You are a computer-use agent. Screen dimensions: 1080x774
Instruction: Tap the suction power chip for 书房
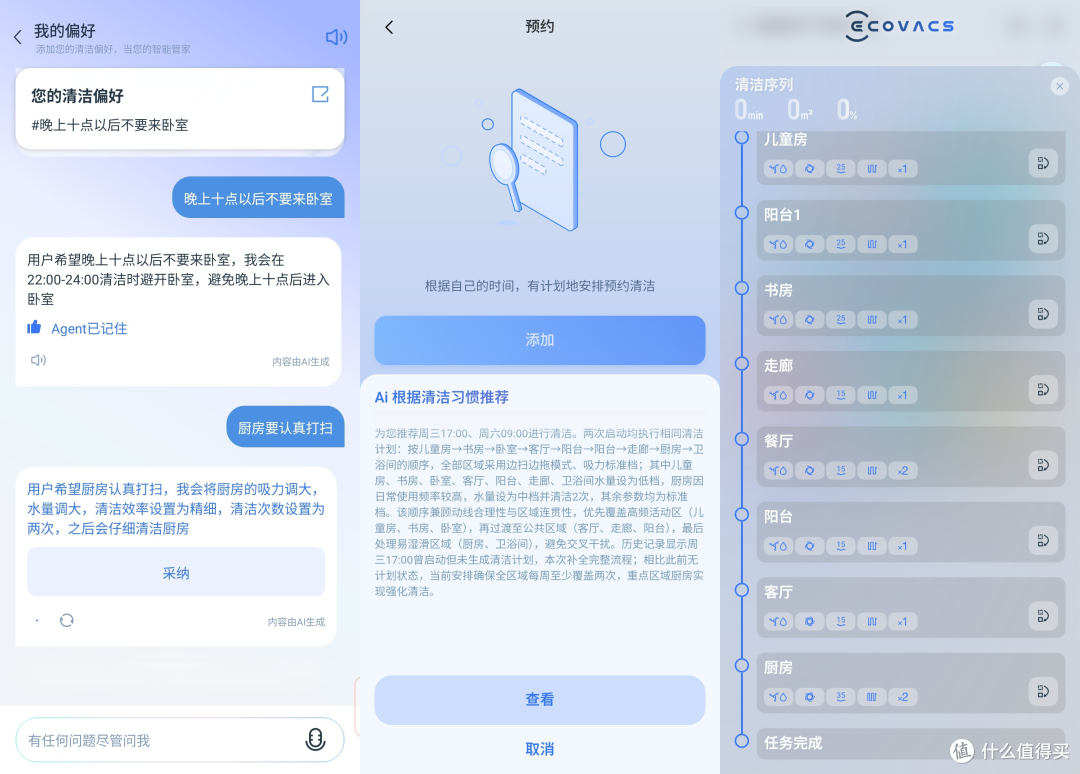point(809,320)
